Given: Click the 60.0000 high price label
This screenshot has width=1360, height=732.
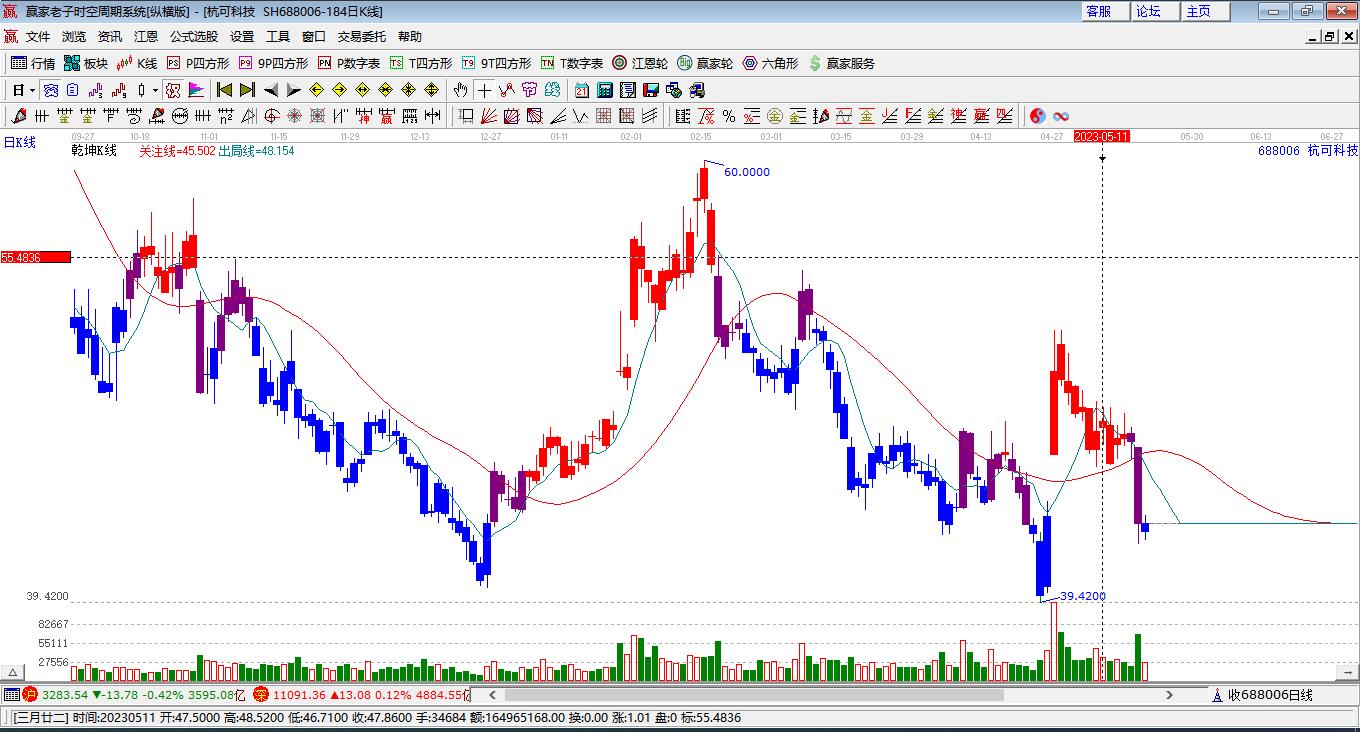Looking at the screenshot, I should click(x=747, y=172).
